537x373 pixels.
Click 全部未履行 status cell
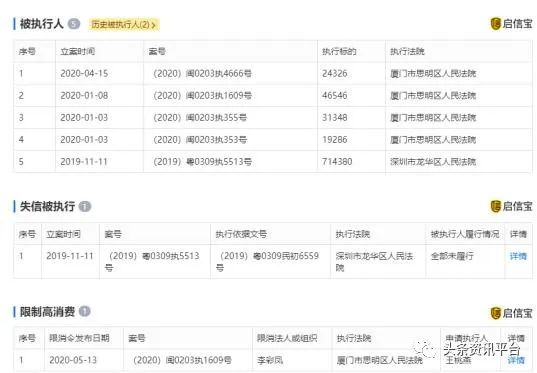pos(452,256)
